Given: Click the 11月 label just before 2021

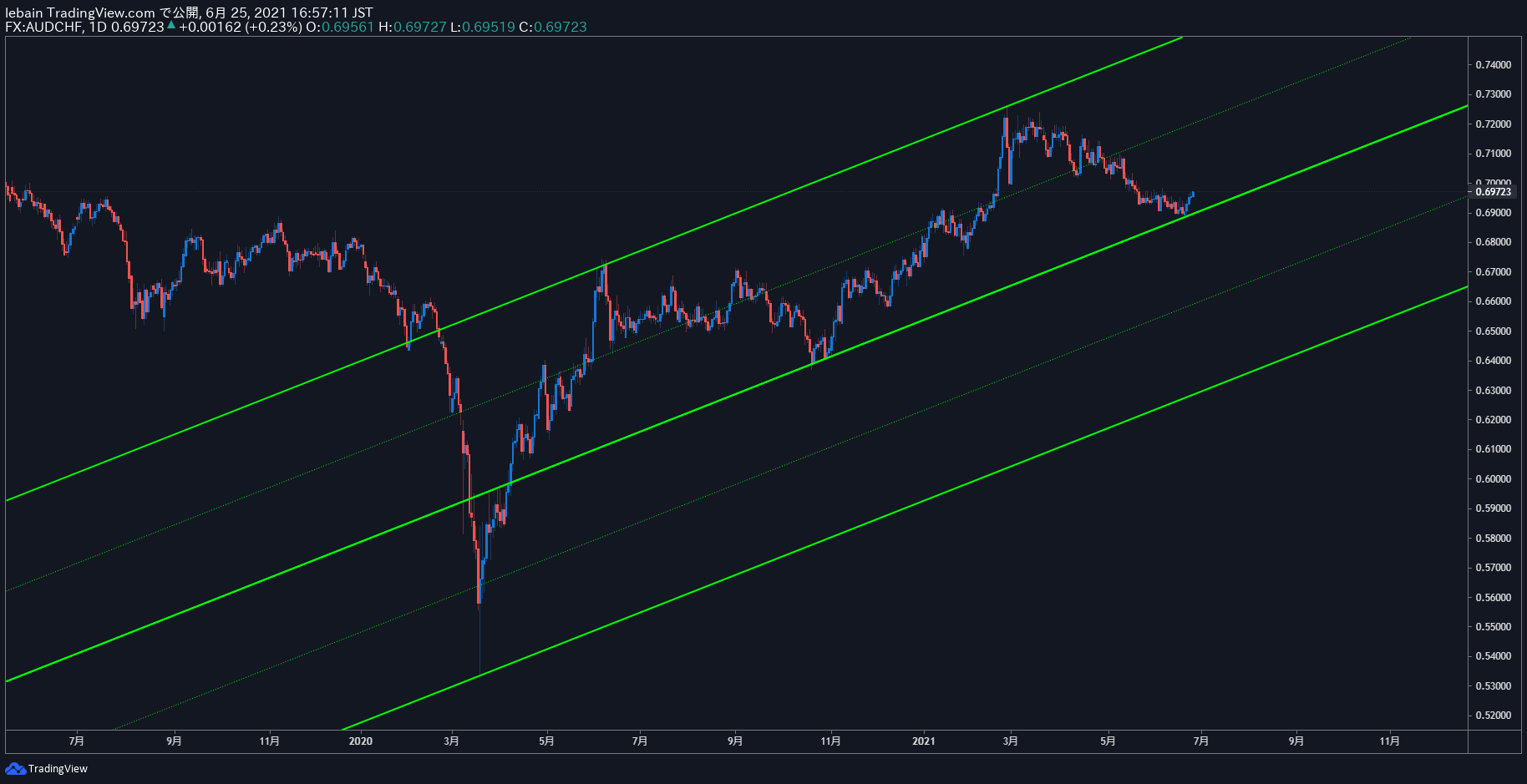Looking at the screenshot, I should (831, 741).
